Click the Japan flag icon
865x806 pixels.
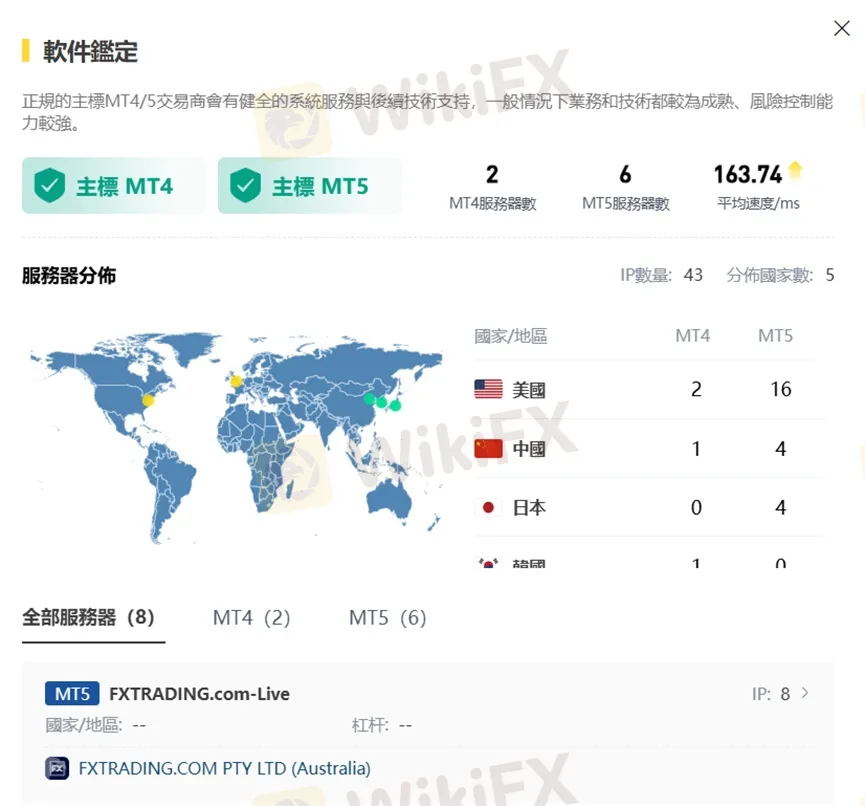[488, 507]
